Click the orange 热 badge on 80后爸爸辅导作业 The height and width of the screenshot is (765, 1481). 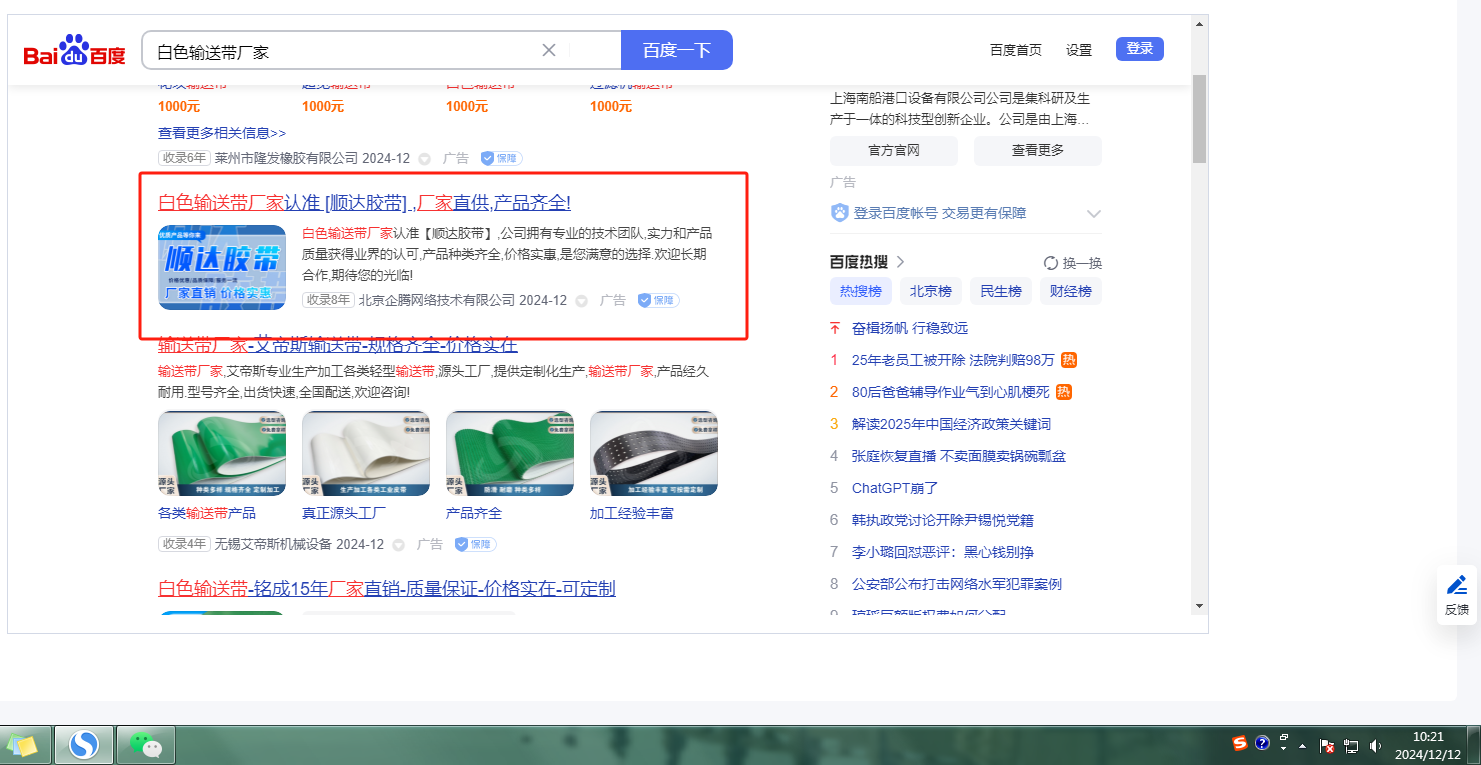(1064, 392)
